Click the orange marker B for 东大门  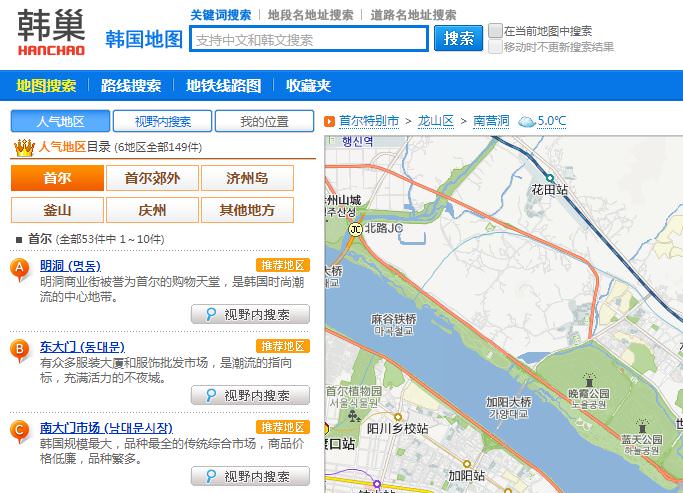[x=20, y=350]
